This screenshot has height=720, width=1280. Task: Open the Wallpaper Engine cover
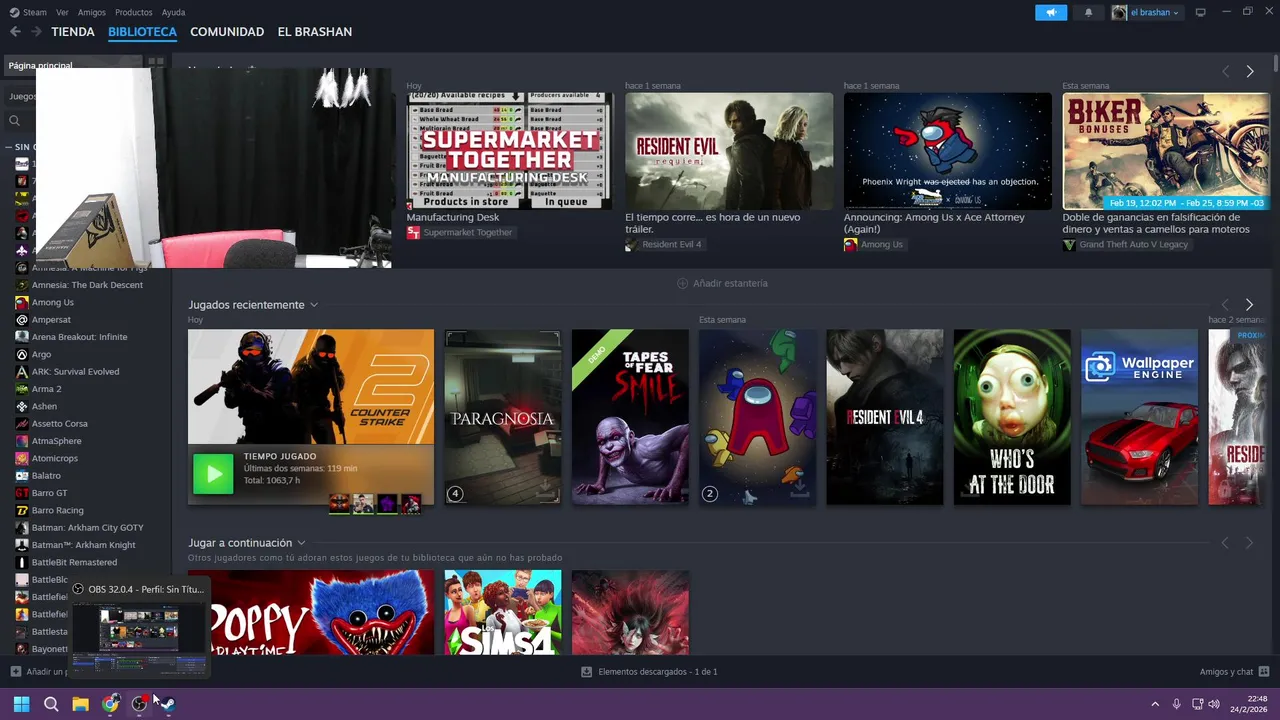1139,417
